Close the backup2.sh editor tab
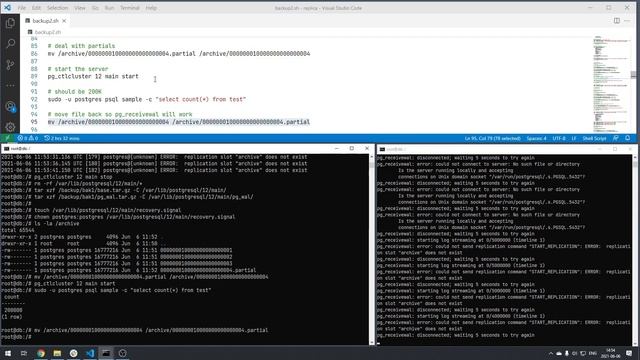Viewport: 640px width, 360px height. [64, 21]
